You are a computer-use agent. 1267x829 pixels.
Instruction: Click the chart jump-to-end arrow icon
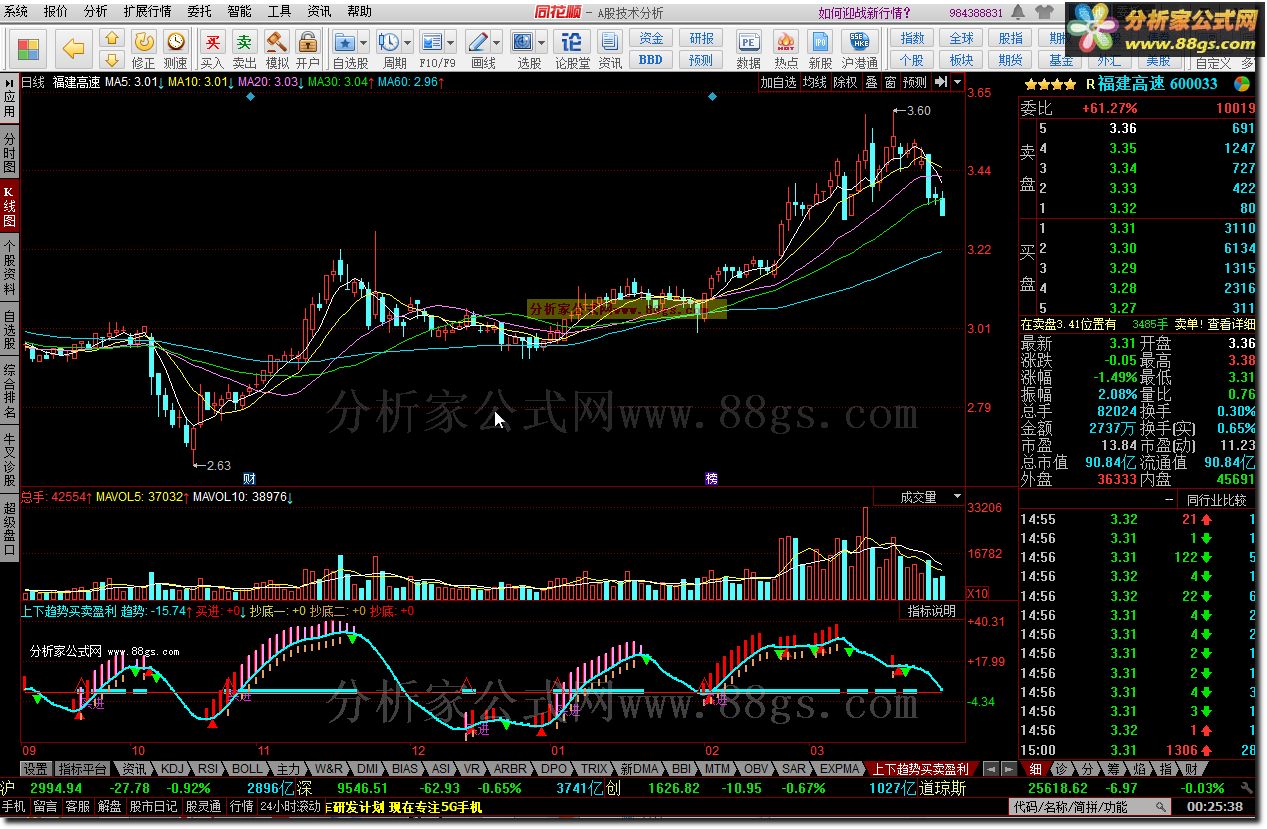tap(940, 82)
